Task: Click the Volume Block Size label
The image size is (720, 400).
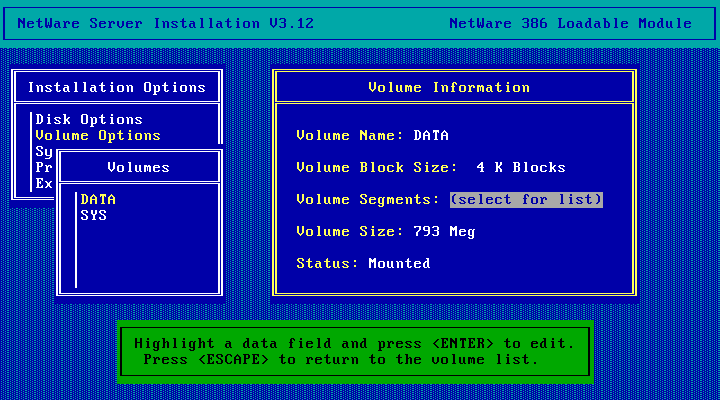Action: tap(377, 168)
